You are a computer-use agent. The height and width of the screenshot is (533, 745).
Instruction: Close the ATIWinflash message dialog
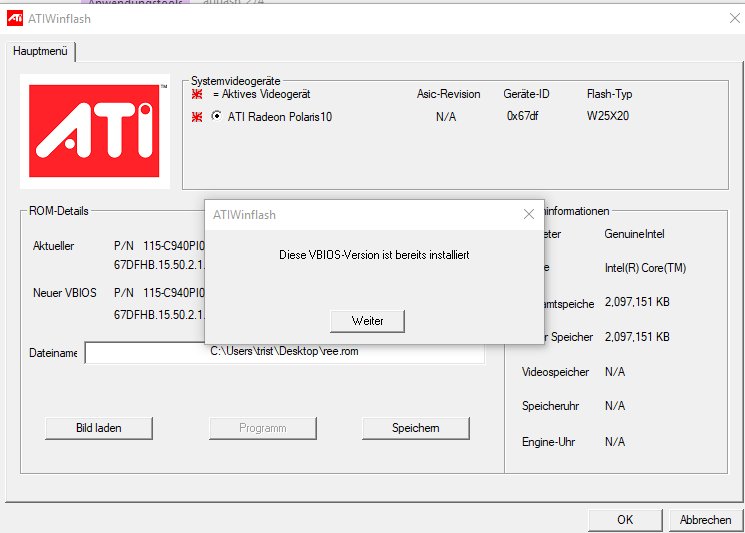529,215
